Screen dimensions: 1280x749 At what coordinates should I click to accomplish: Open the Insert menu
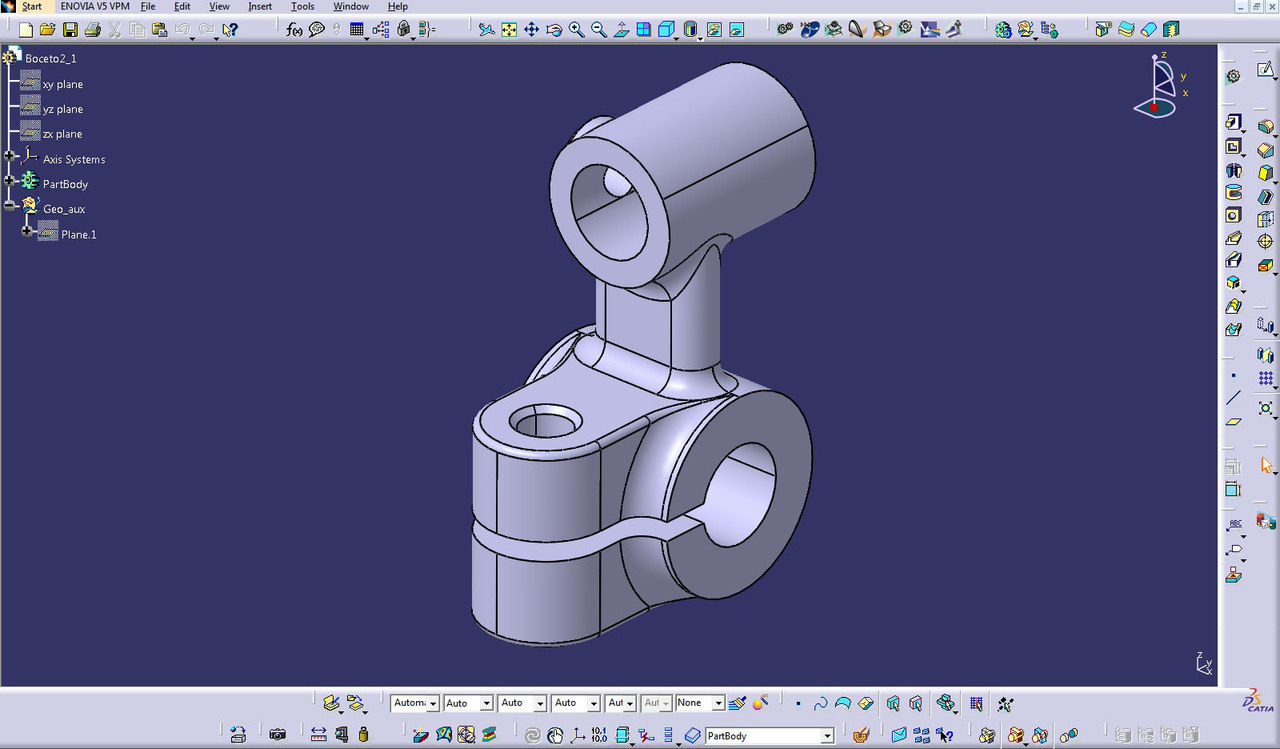click(x=260, y=7)
